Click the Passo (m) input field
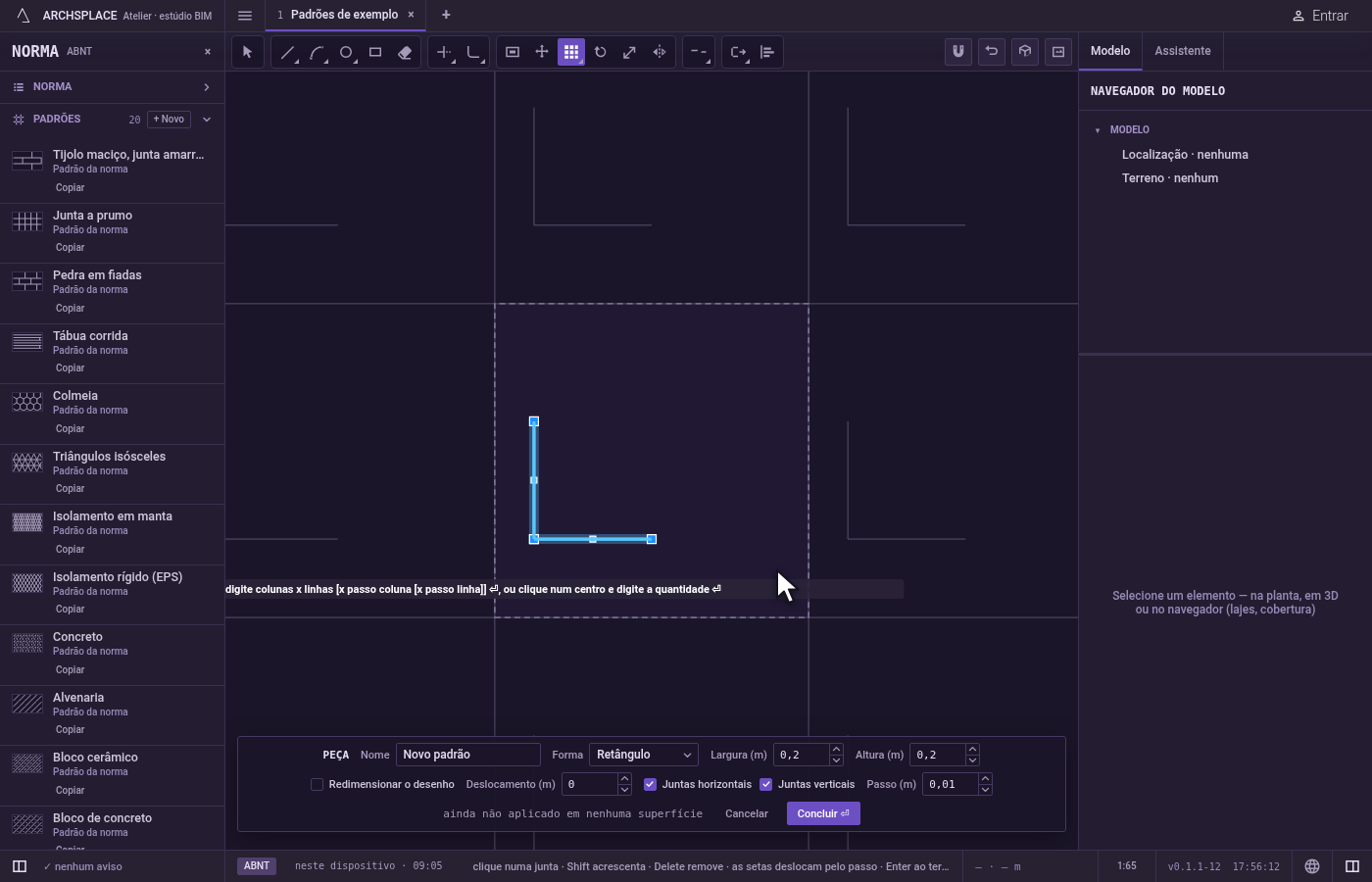1372x882 pixels. tap(950, 784)
